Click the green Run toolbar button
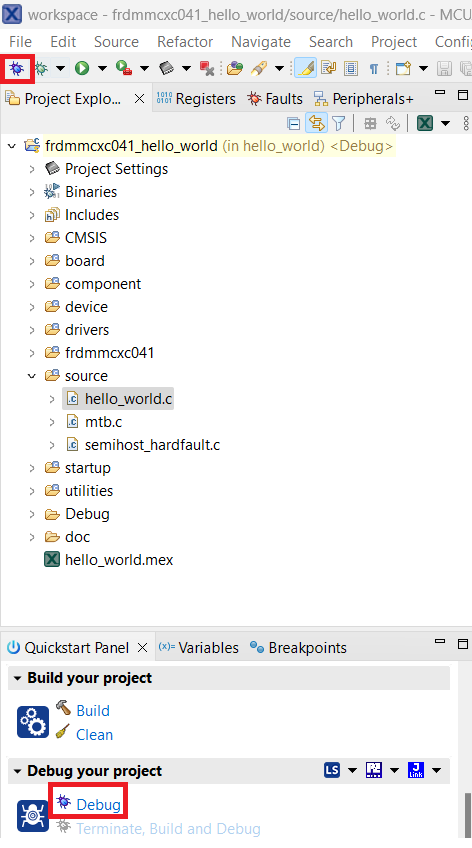The height and width of the screenshot is (848, 472). click(x=82, y=68)
